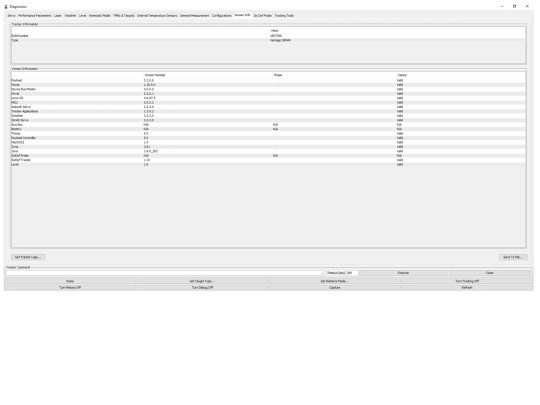This screenshot has width=540, height=405.
Task: Click the Diagnostics window title icon
Action: pos(6,7)
